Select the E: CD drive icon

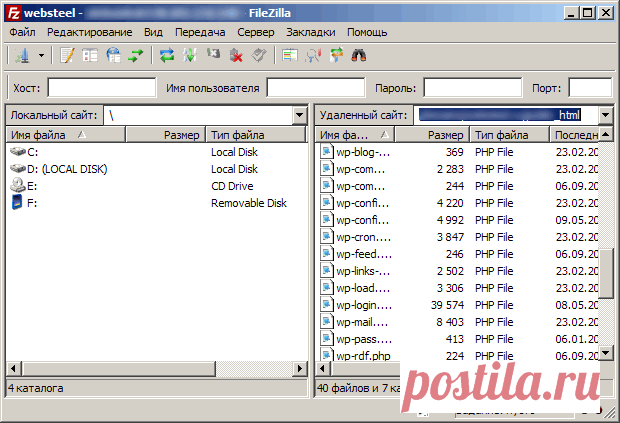pos(18,185)
